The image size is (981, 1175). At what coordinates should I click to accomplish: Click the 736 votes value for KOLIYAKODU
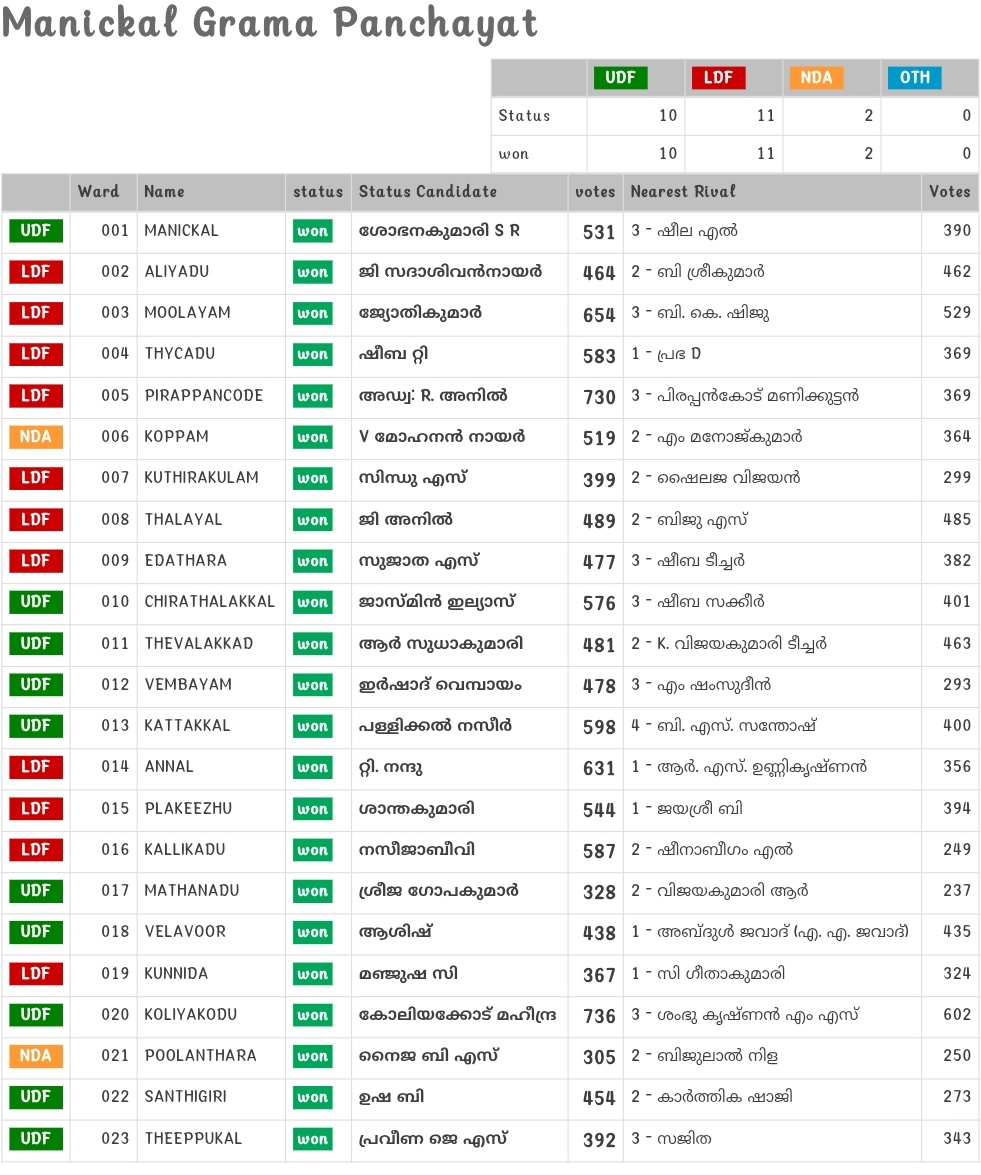point(599,1016)
